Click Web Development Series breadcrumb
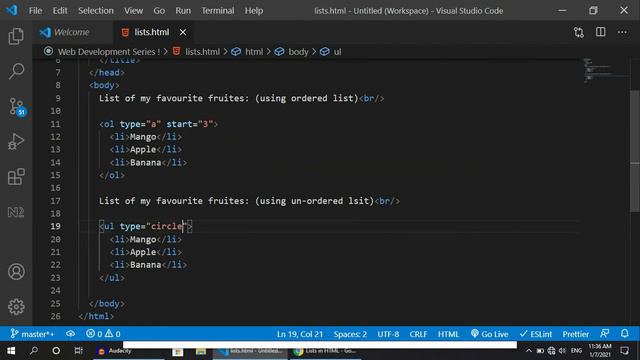 (x=109, y=52)
